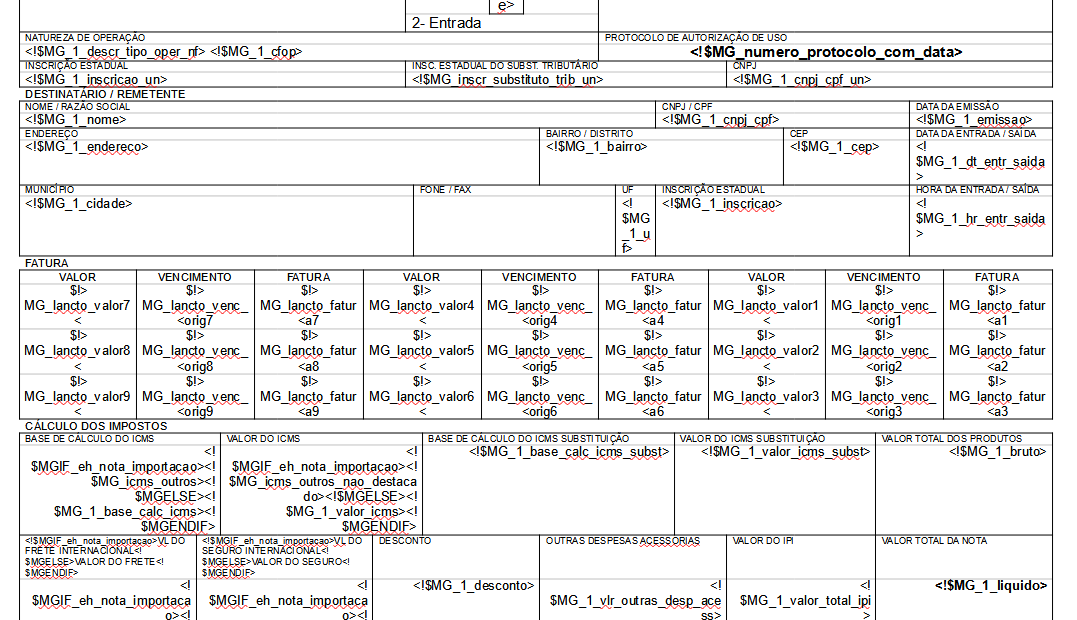Click the $MG_icms_outros placeholder
This screenshot has width=1077, height=620.
[x=144, y=482]
